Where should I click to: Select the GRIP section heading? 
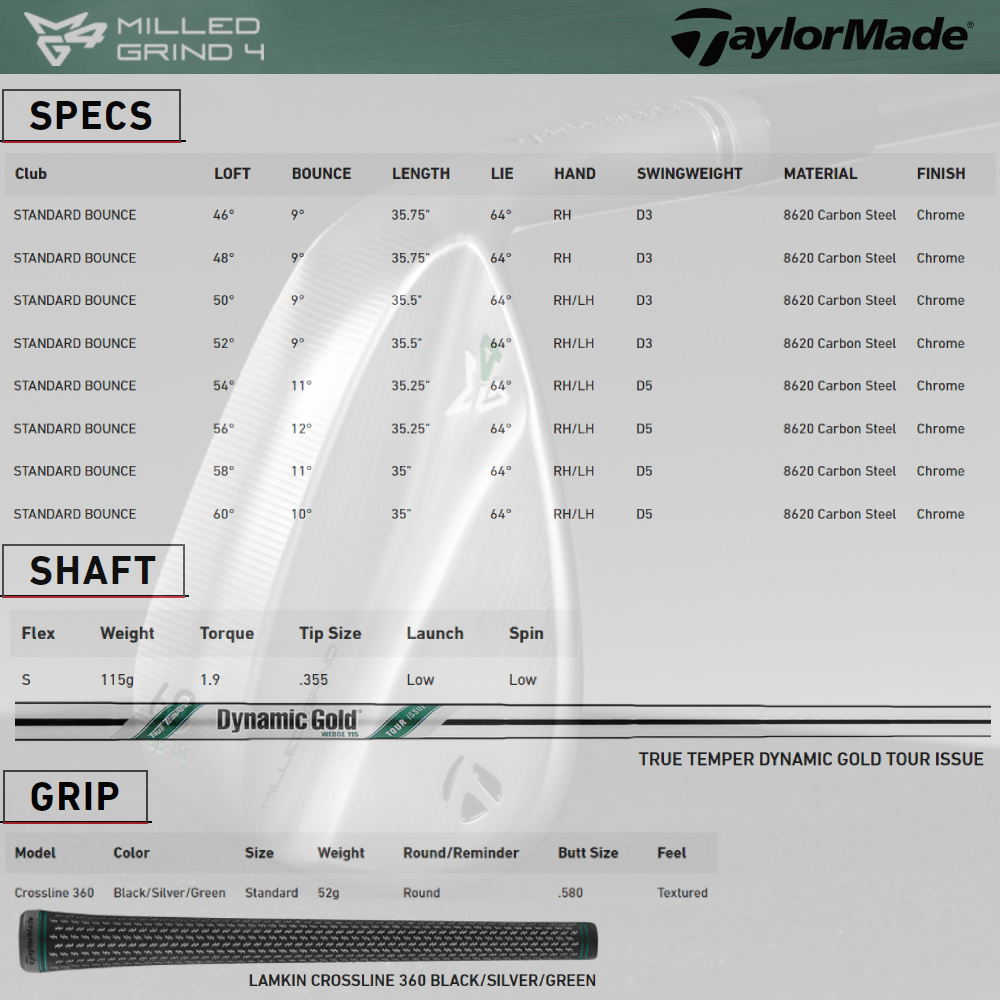coord(75,797)
